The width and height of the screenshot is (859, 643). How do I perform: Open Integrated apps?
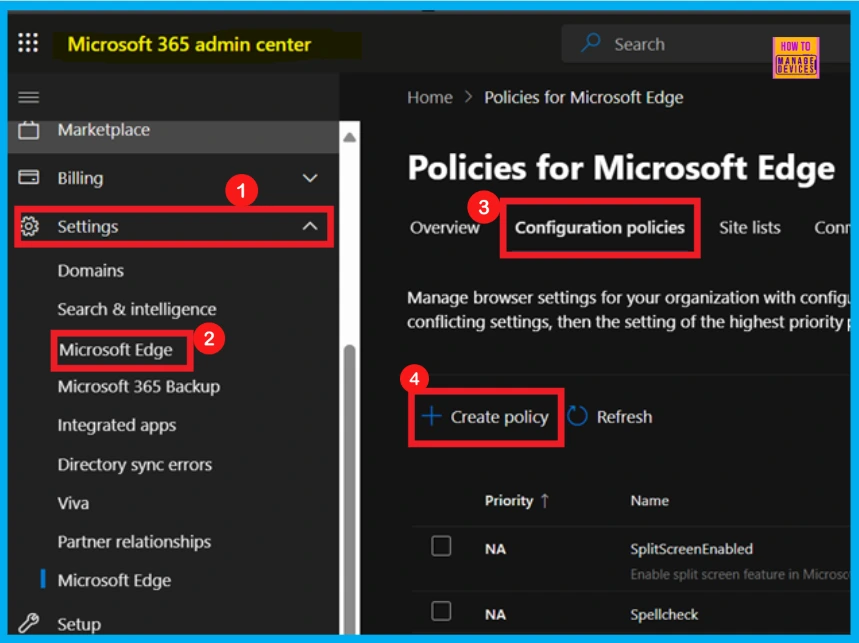coord(117,426)
